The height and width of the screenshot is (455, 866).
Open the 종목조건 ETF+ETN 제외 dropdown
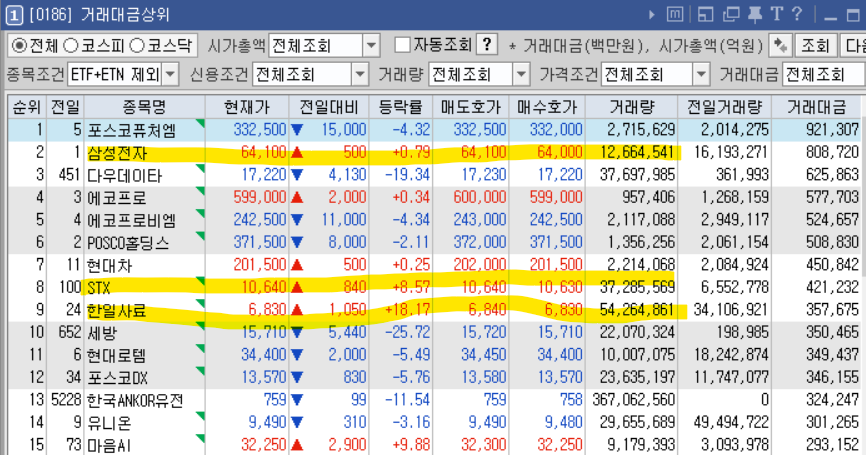171,75
